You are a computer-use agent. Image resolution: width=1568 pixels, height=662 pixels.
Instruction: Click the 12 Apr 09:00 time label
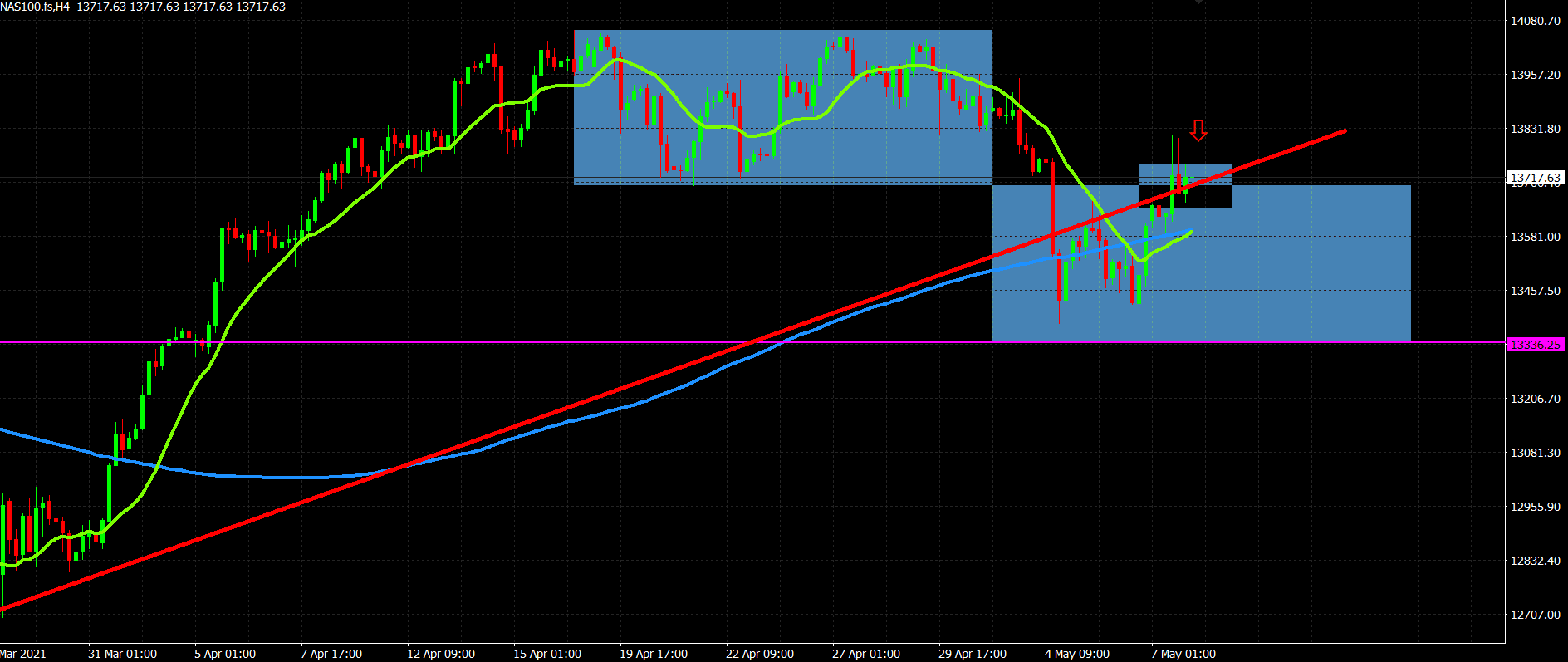tap(440, 654)
